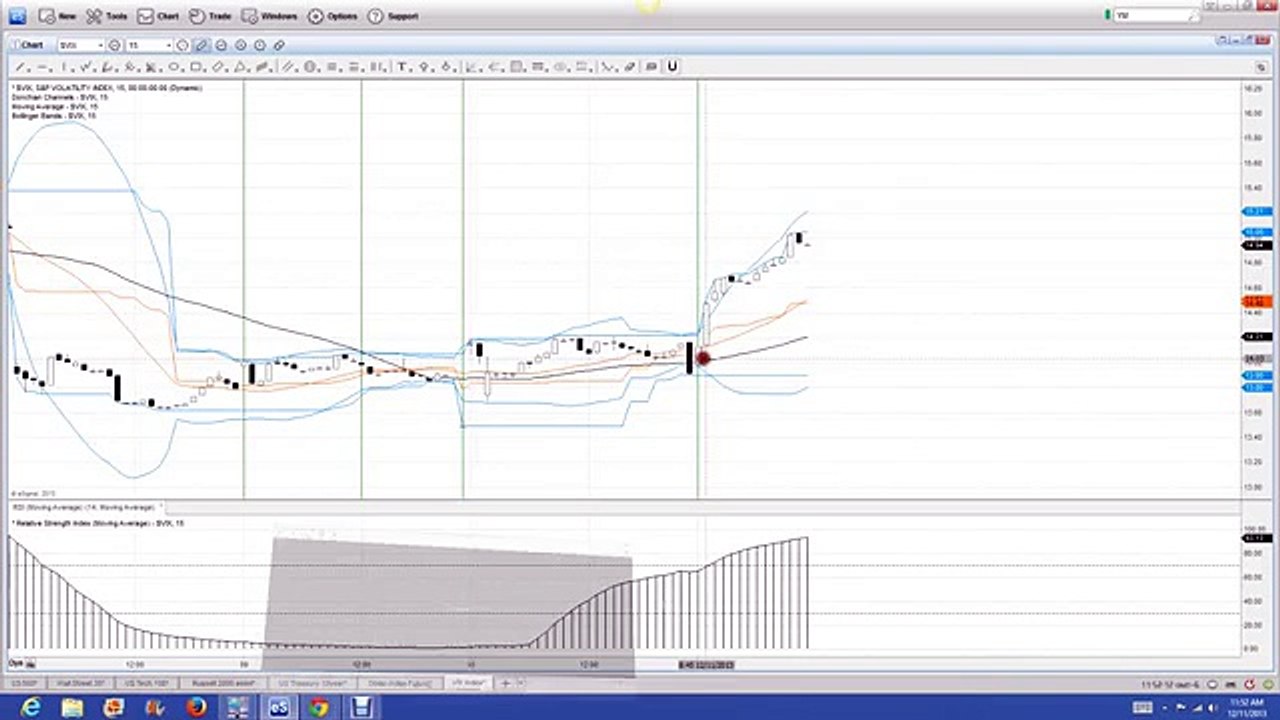1280x720 pixels.
Task: Open Internet Explorer from the taskbar
Action: point(30,708)
